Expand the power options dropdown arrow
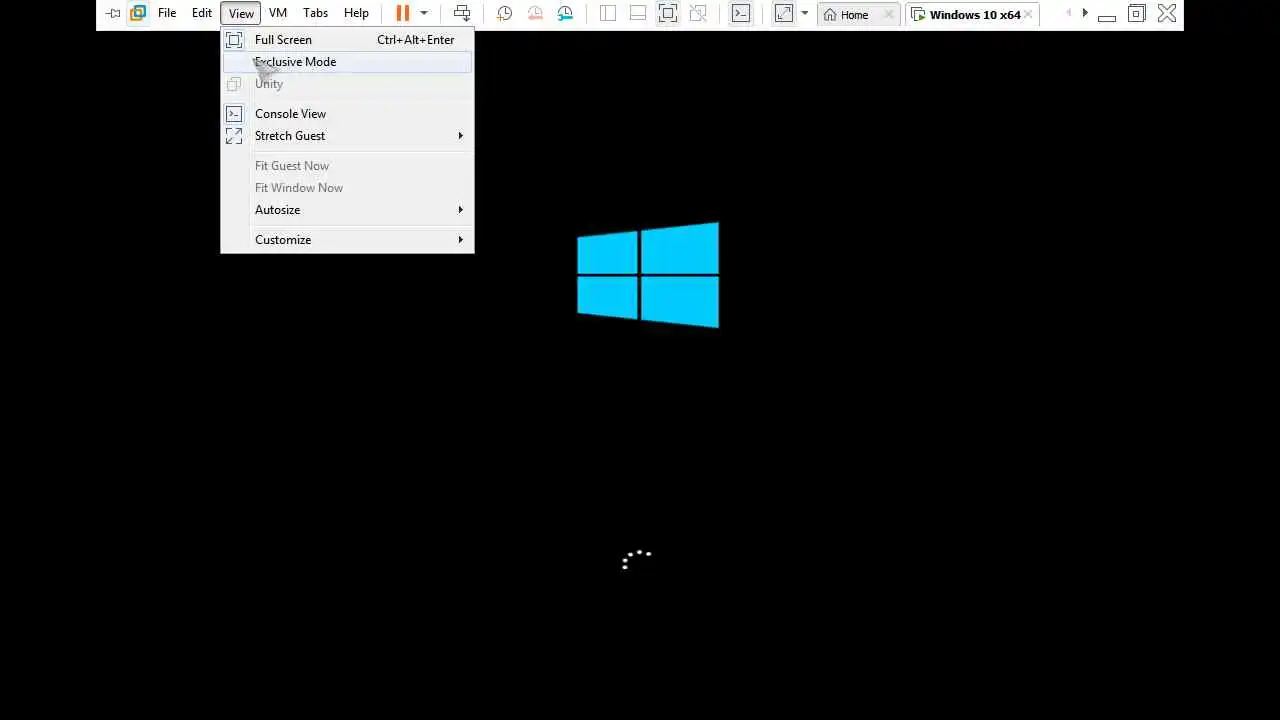The height and width of the screenshot is (720, 1280). 424,13
